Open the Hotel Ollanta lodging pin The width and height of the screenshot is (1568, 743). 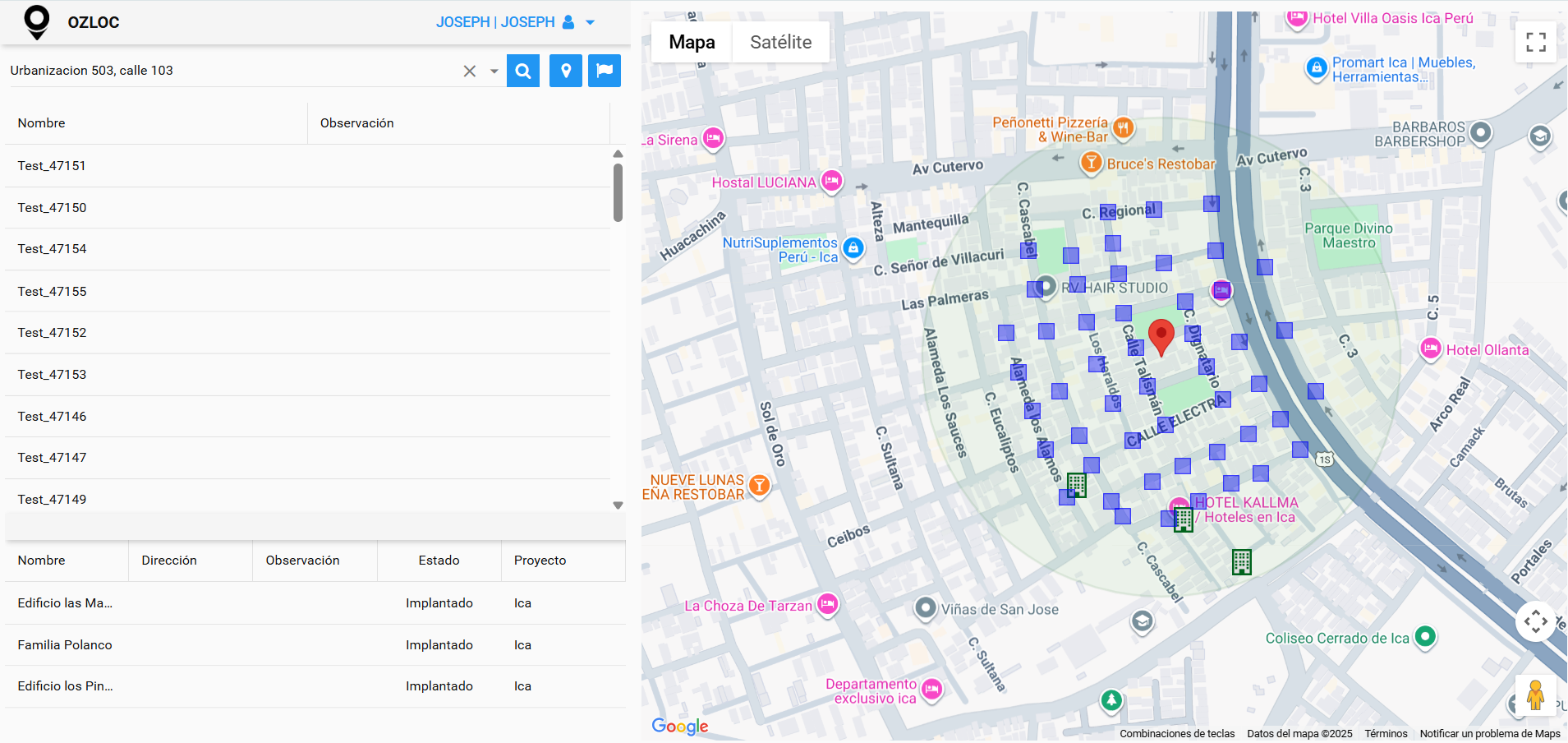tap(1431, 348)
